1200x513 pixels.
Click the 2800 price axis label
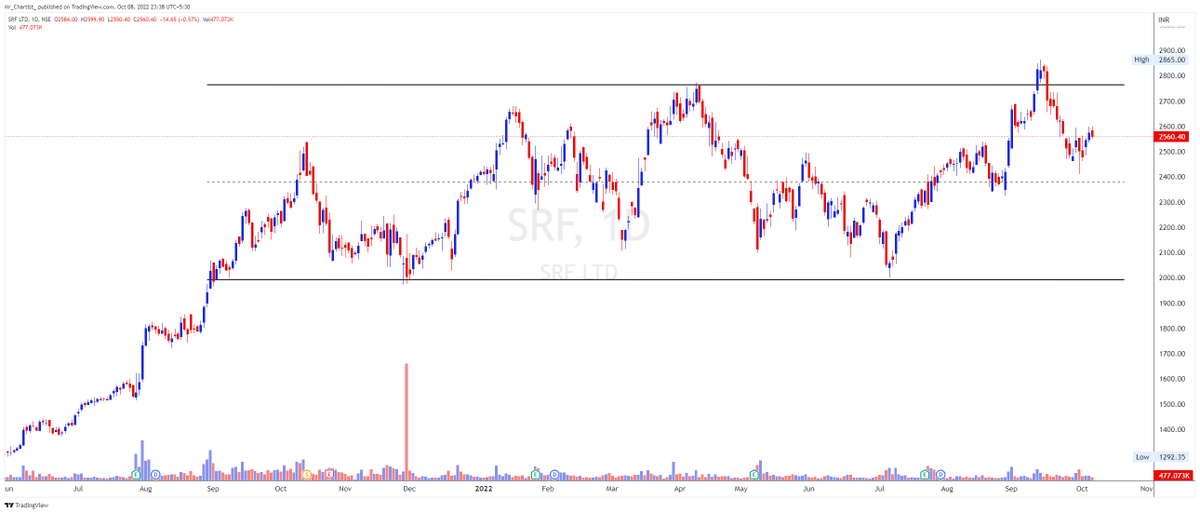tap(1170, 76)
